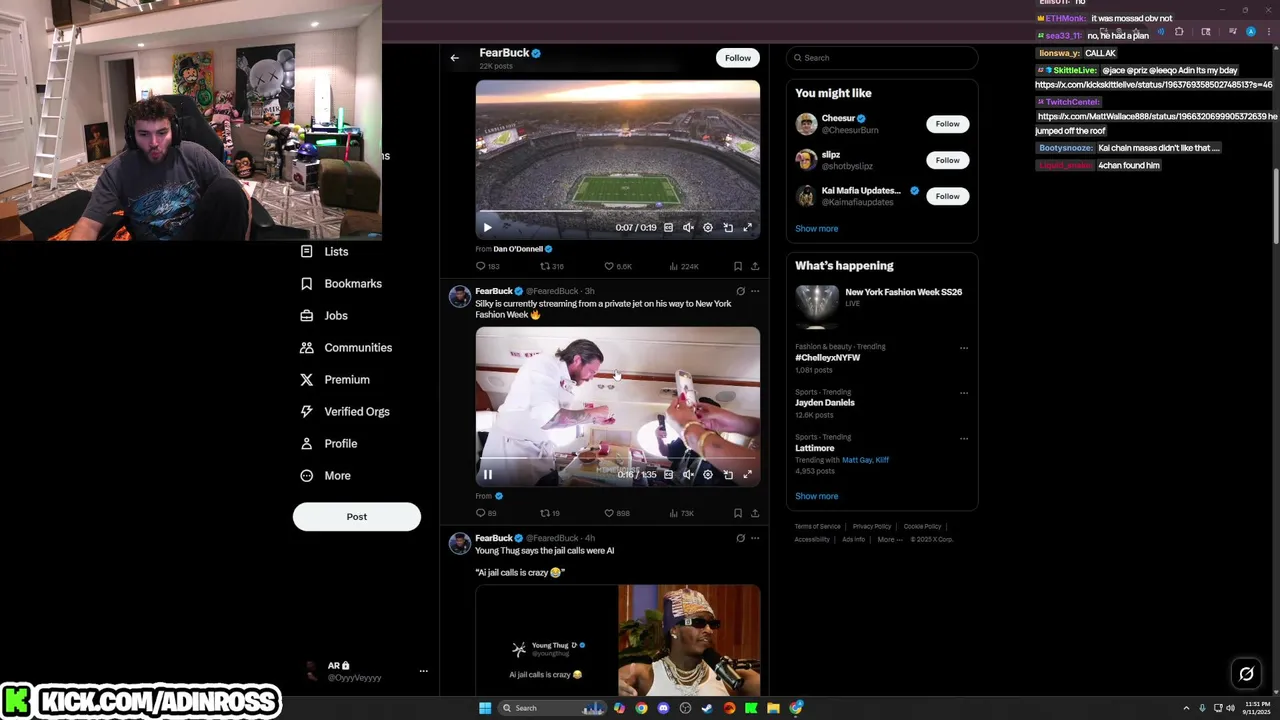
Task: Like the post with 6.6K likes
Action: click(618, 267)
